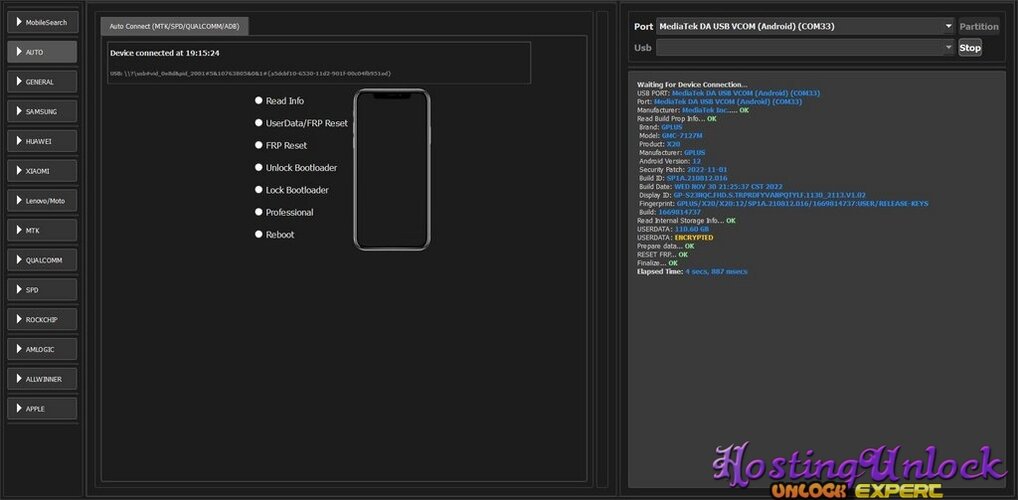Click the Stop button
This screenshot has height=500, width=1018.
pyautogui.click(x=970, y=47)
